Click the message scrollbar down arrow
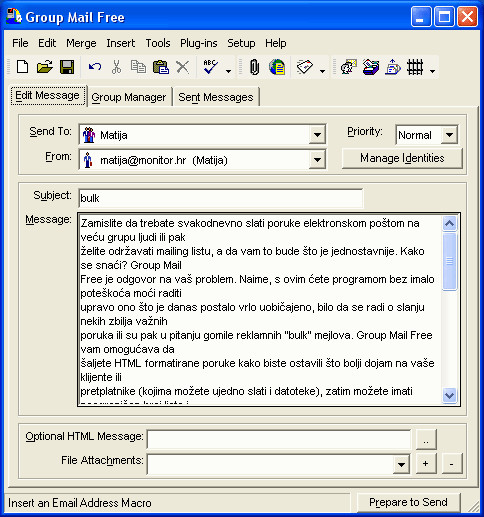Image resolution: width=484 pixels, height=517 pixels. coord(449,396)
